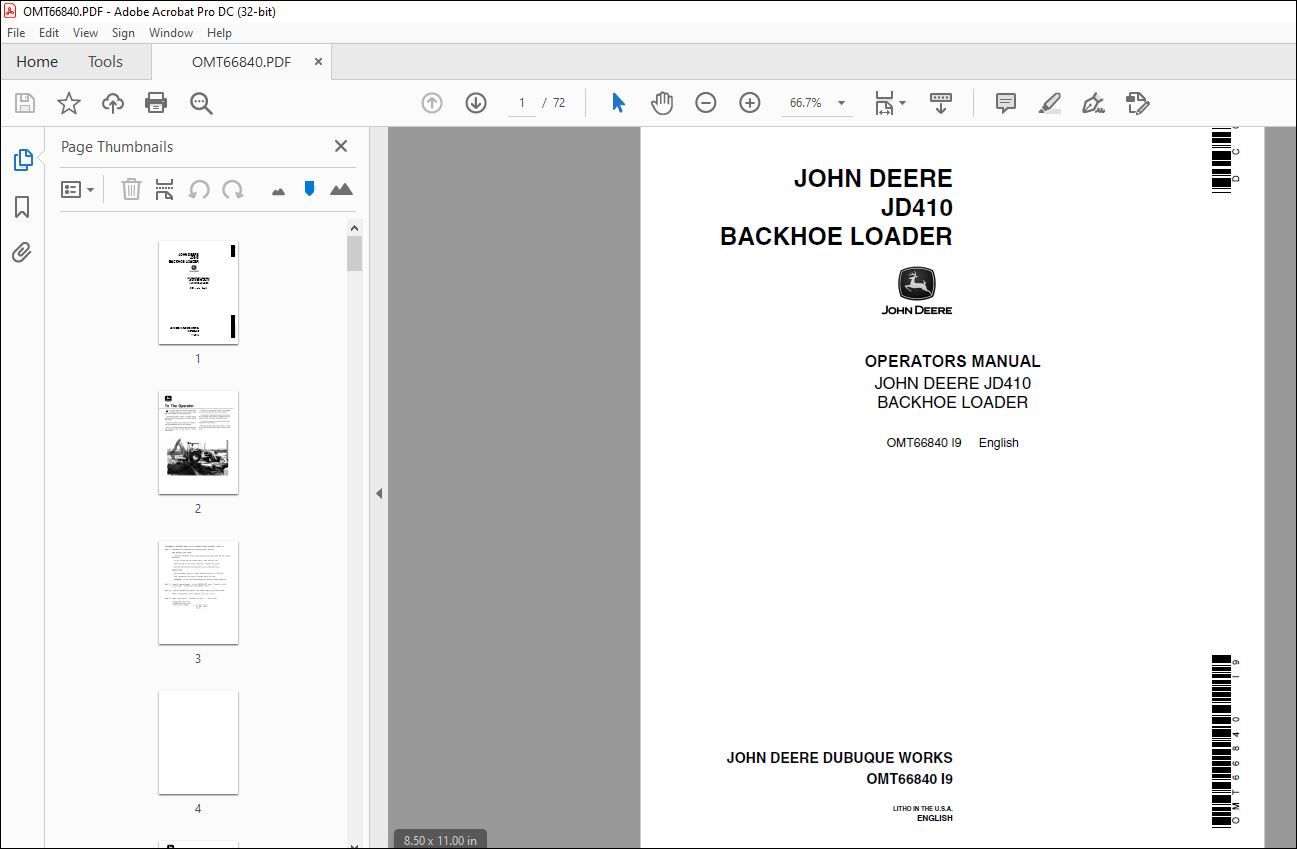The width and height of the screenshot is (1297, 849).
Task: Click the read mode keyboard icon
Action: (x=941, y=103)
